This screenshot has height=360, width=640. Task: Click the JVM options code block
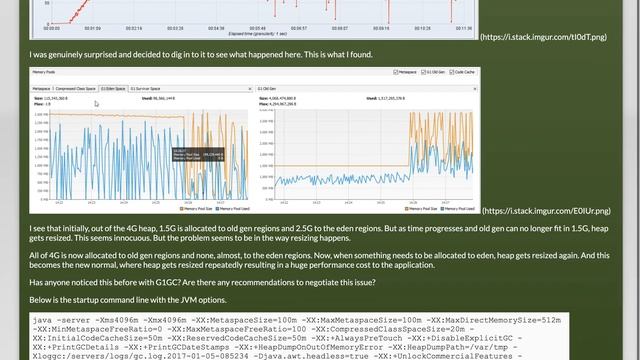click(x=299, y=336)
